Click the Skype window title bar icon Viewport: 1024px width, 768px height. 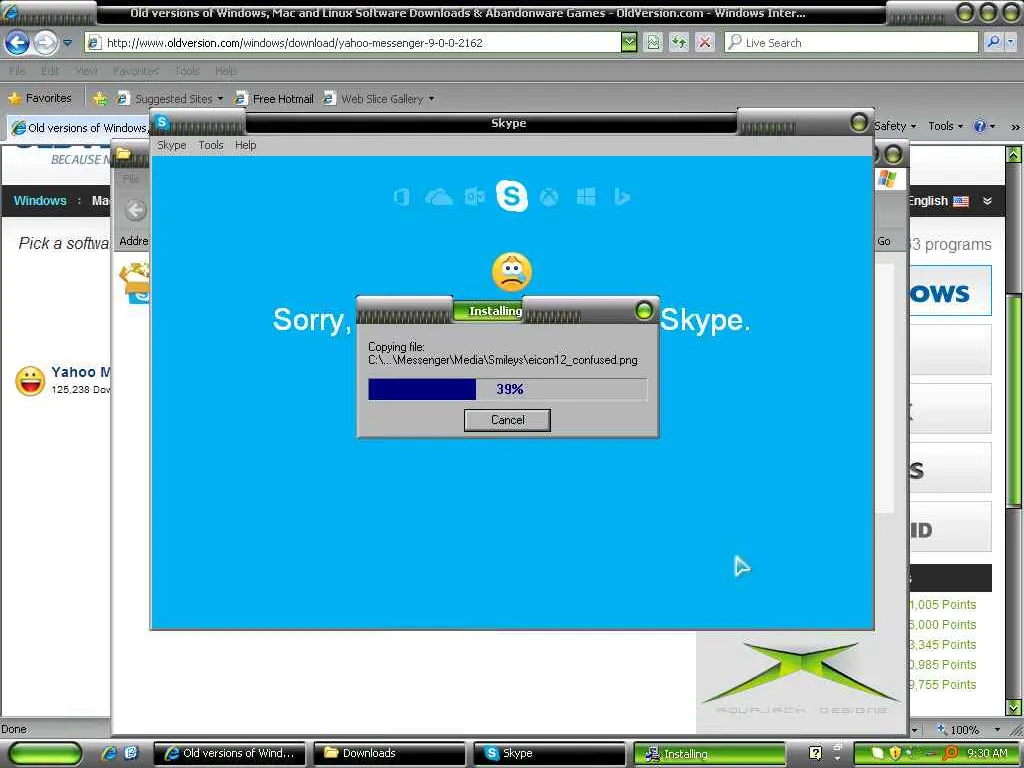(x=162, y=122)
